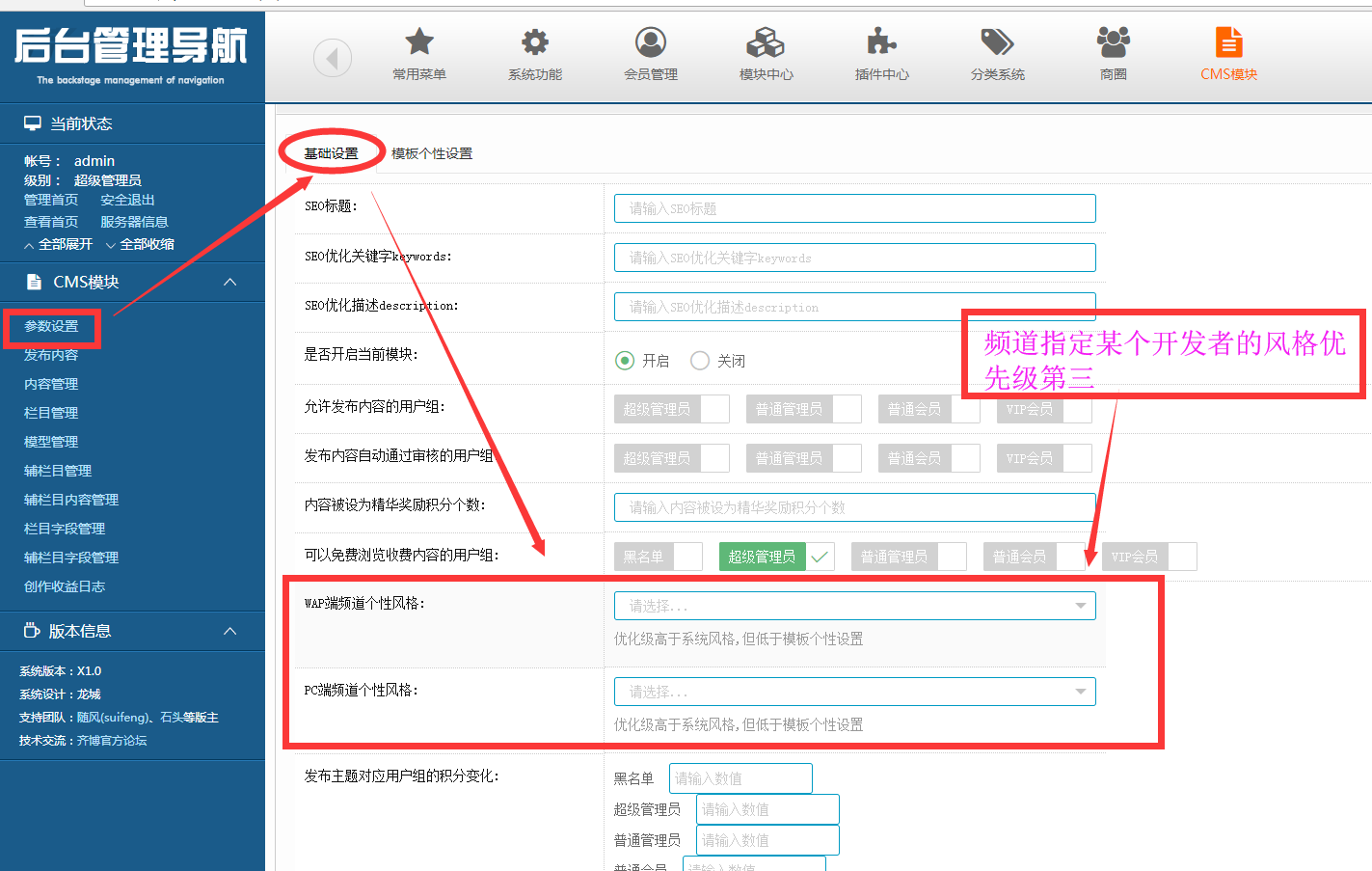Switch to 模板个性设置 tab
1372x871 pixels.
coord(432,153)
